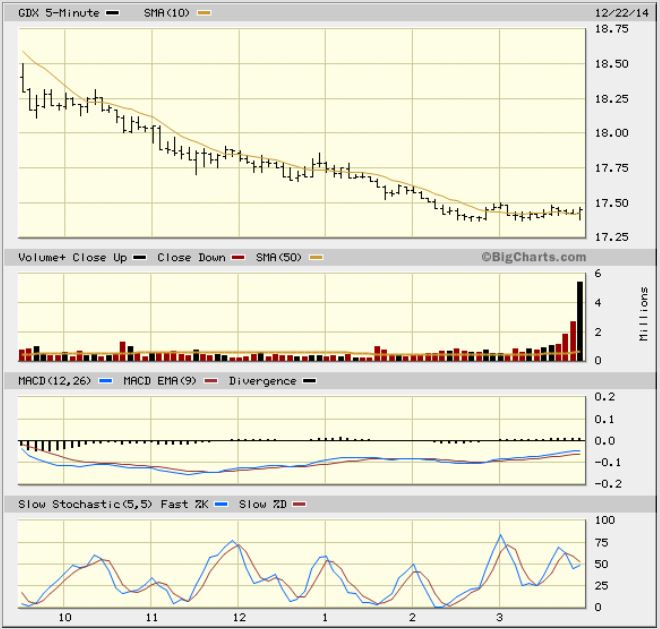Click the red Close Down legend marker
This screenshot has width=660, height=629.
[239, 258]
